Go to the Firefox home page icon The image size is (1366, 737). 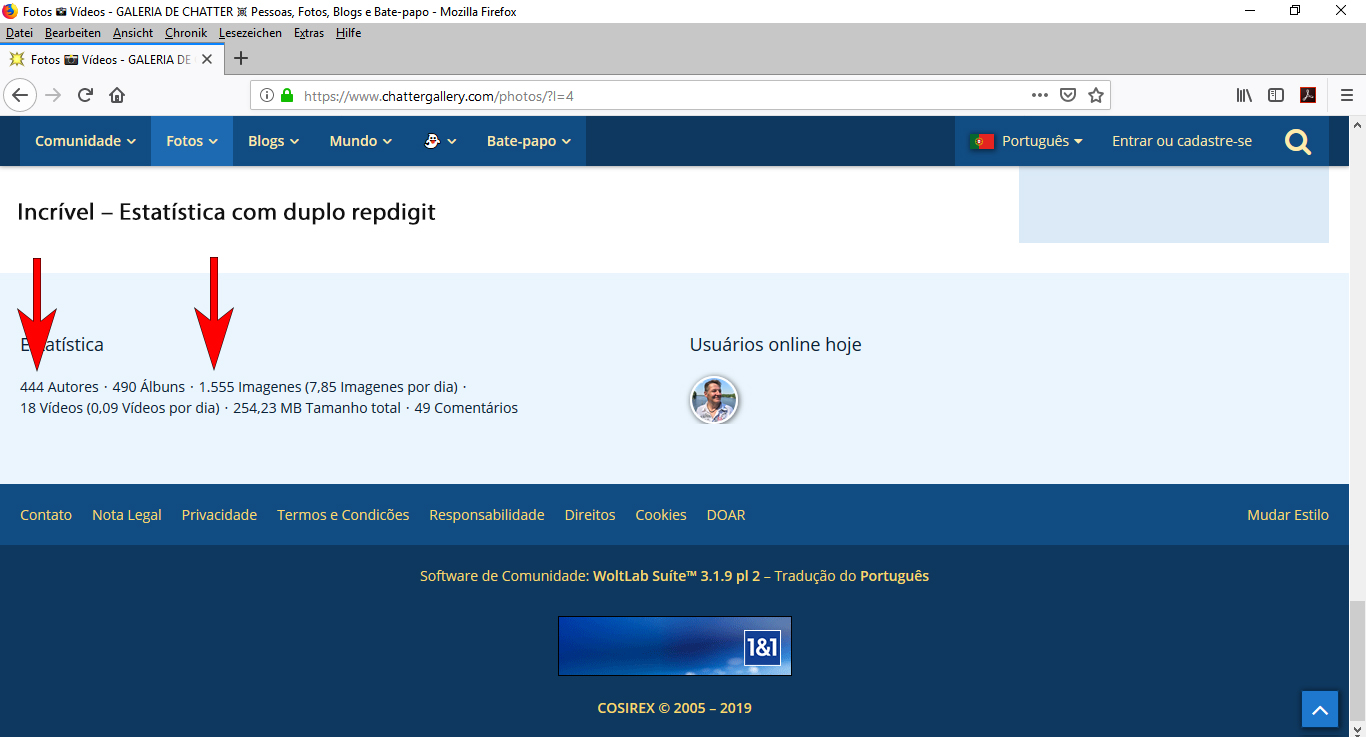click(117, 95)
